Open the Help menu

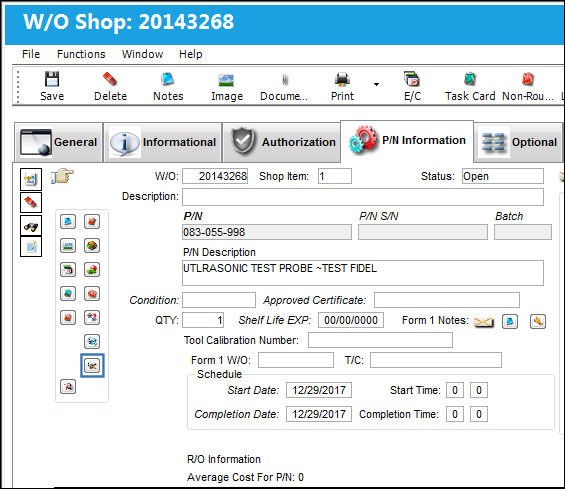(191, 54)
